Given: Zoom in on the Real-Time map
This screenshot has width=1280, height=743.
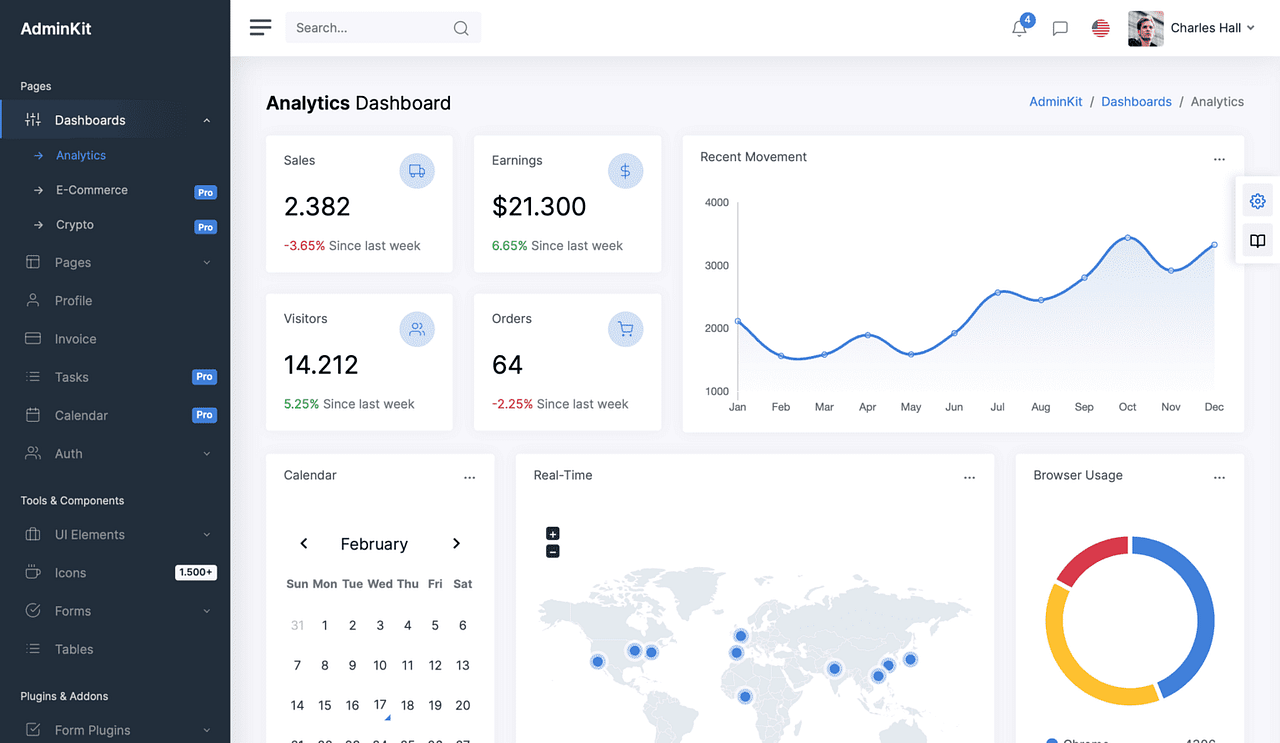Looking at the screenshot, I should 552,533.
